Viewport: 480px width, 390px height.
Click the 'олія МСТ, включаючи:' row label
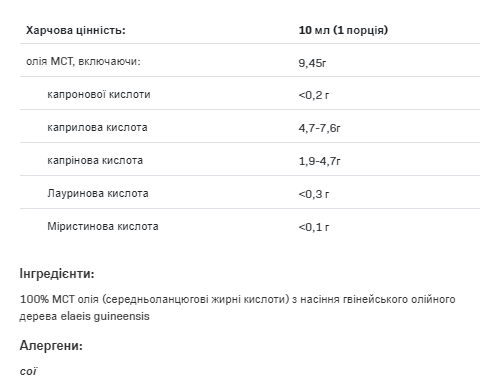click(83, 62)
